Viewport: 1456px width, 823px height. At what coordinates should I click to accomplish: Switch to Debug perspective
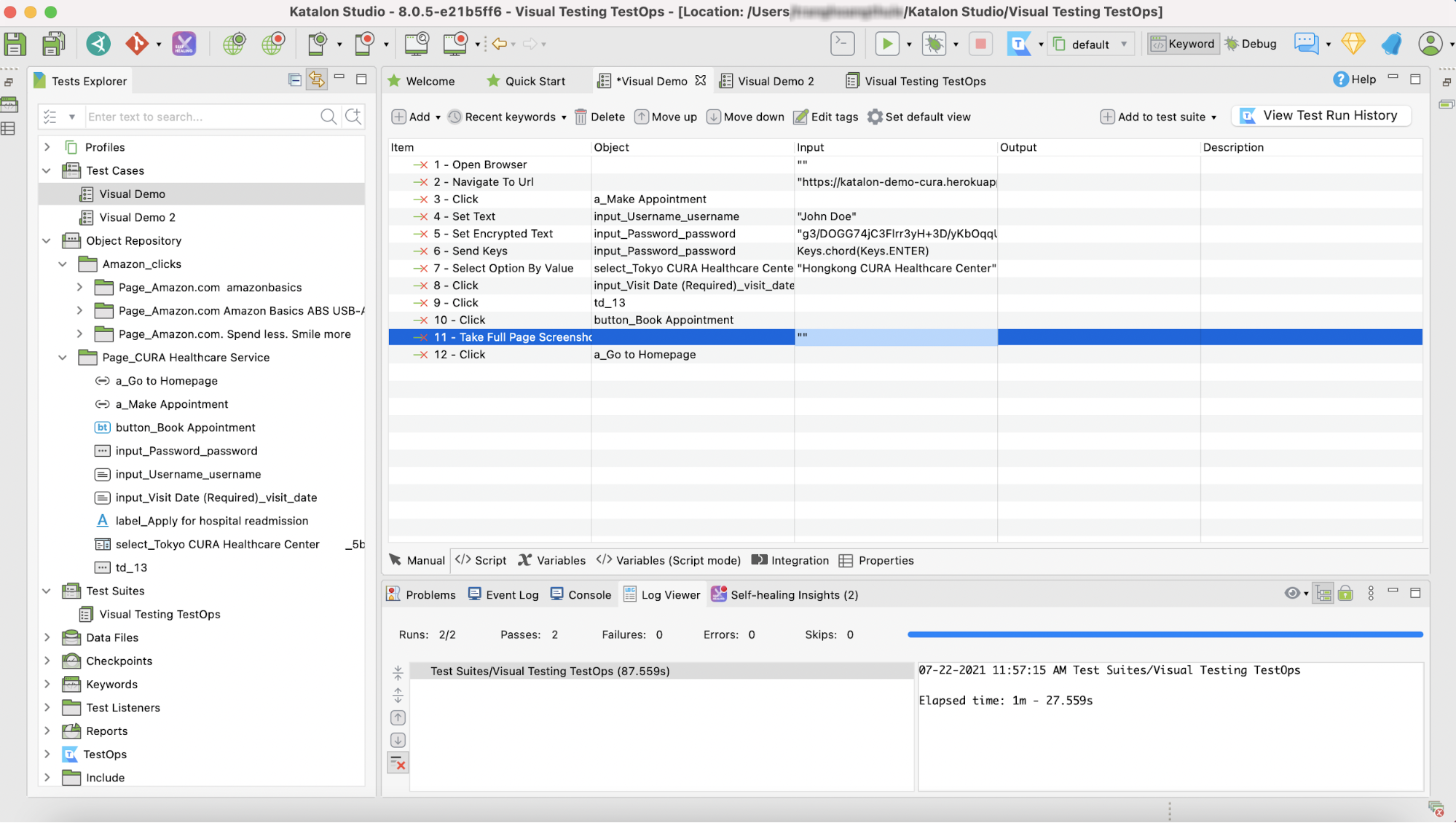click(1251, 44)
